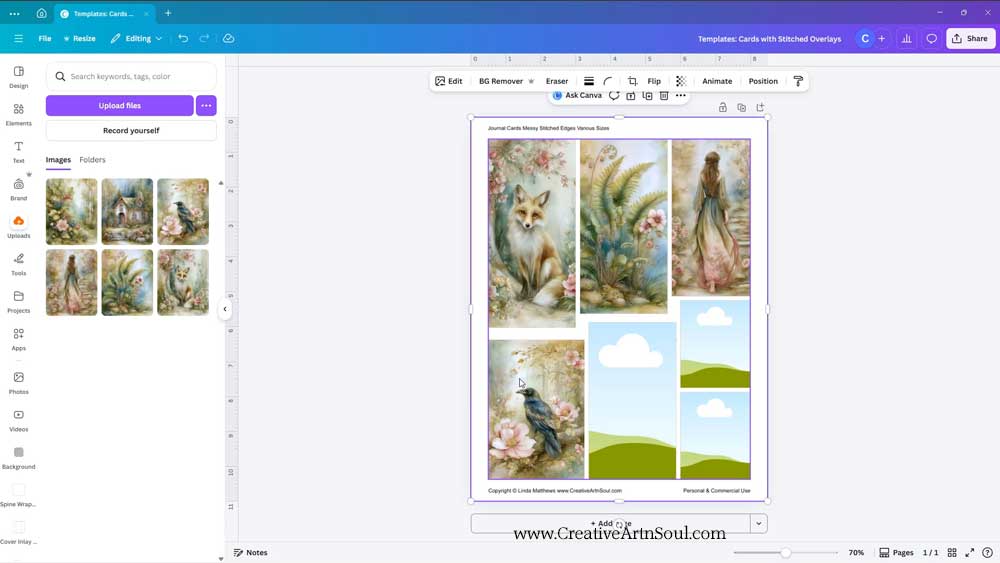Open the Videos panel
The image size is (1000, 563).
click(x=18, y=421)
